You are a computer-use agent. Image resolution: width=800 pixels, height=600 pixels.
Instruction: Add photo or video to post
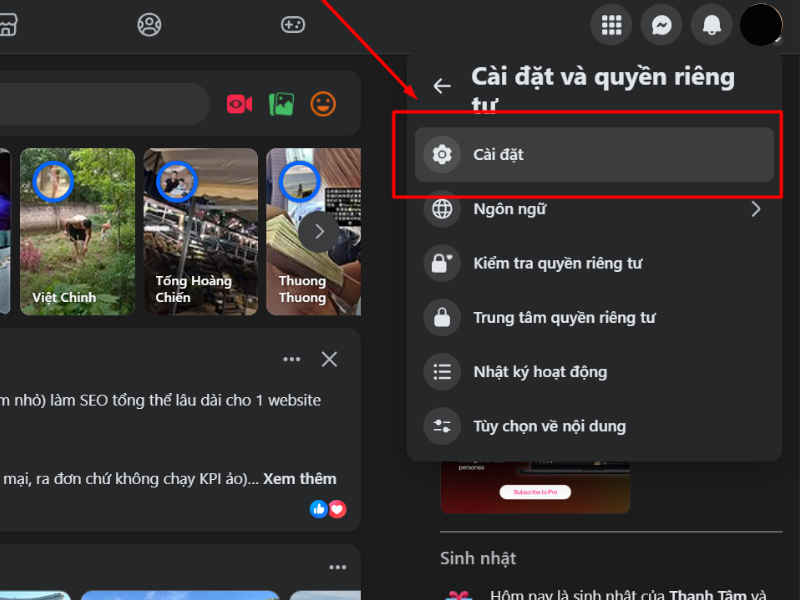(282, 104)
